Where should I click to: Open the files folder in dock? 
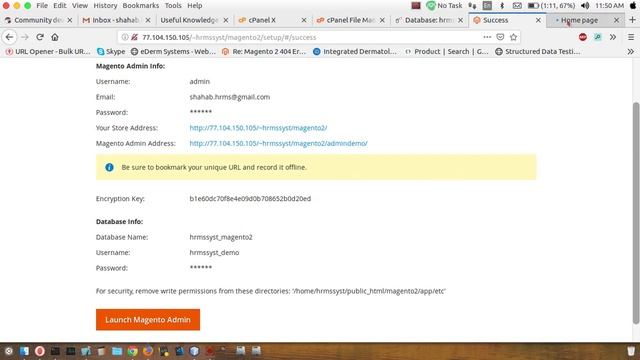tap(117, 351)
